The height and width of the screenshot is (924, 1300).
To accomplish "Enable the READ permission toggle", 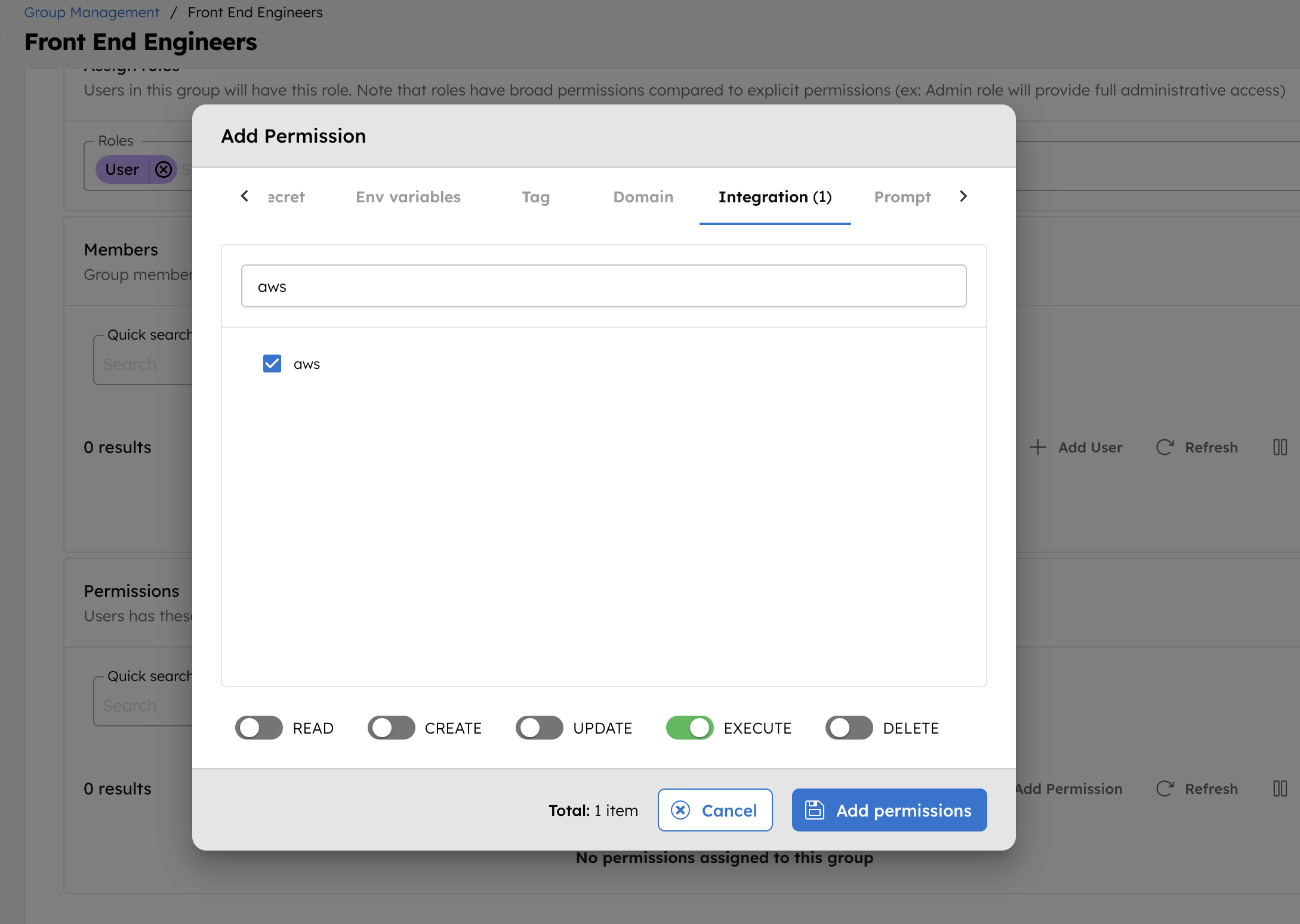I will tap(258, 728).
